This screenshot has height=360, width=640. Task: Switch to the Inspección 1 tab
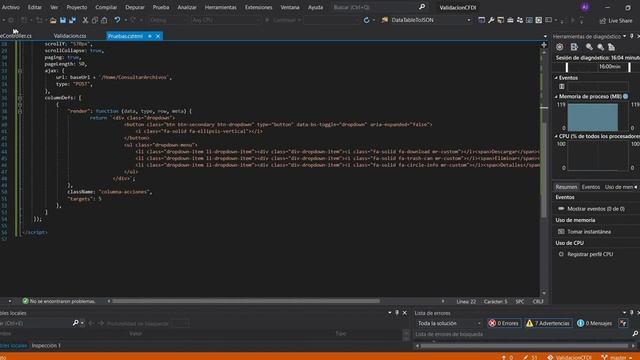(x=46, y=345)
